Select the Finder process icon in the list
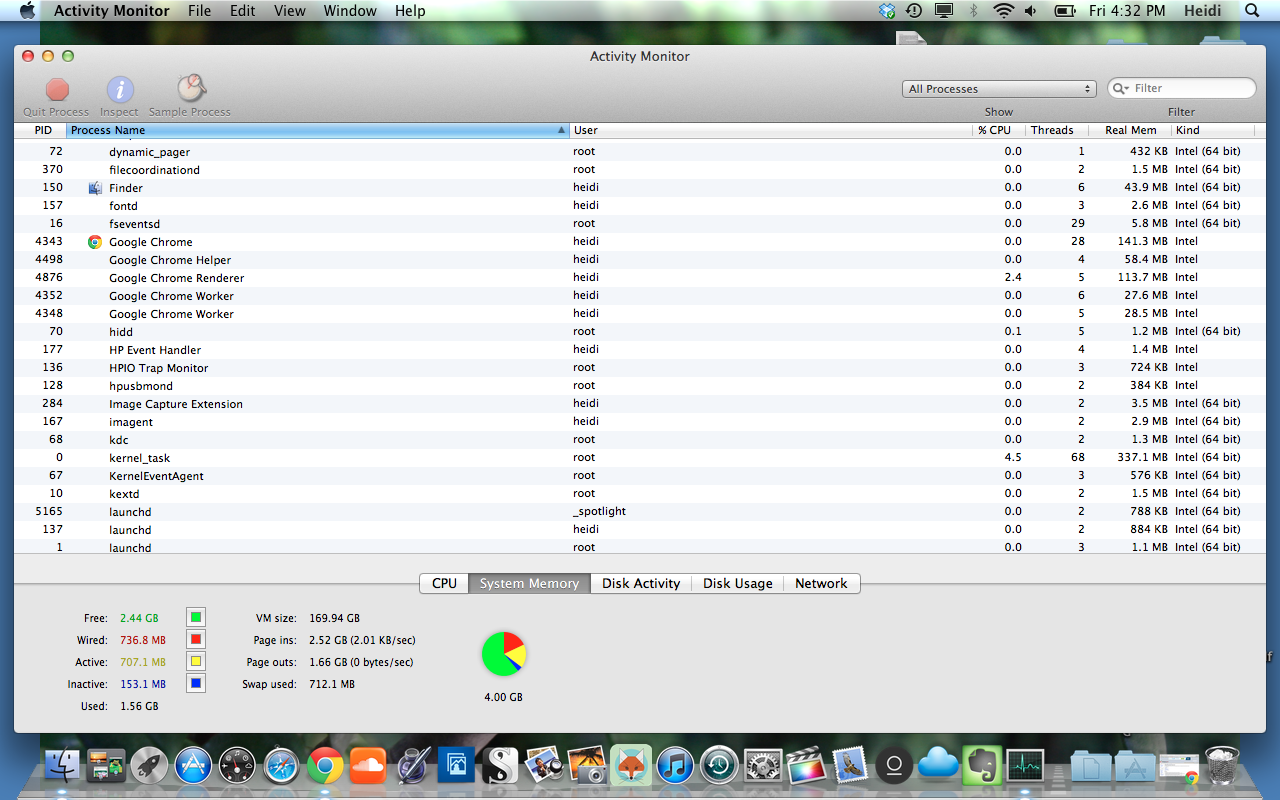 coord(95,188)
